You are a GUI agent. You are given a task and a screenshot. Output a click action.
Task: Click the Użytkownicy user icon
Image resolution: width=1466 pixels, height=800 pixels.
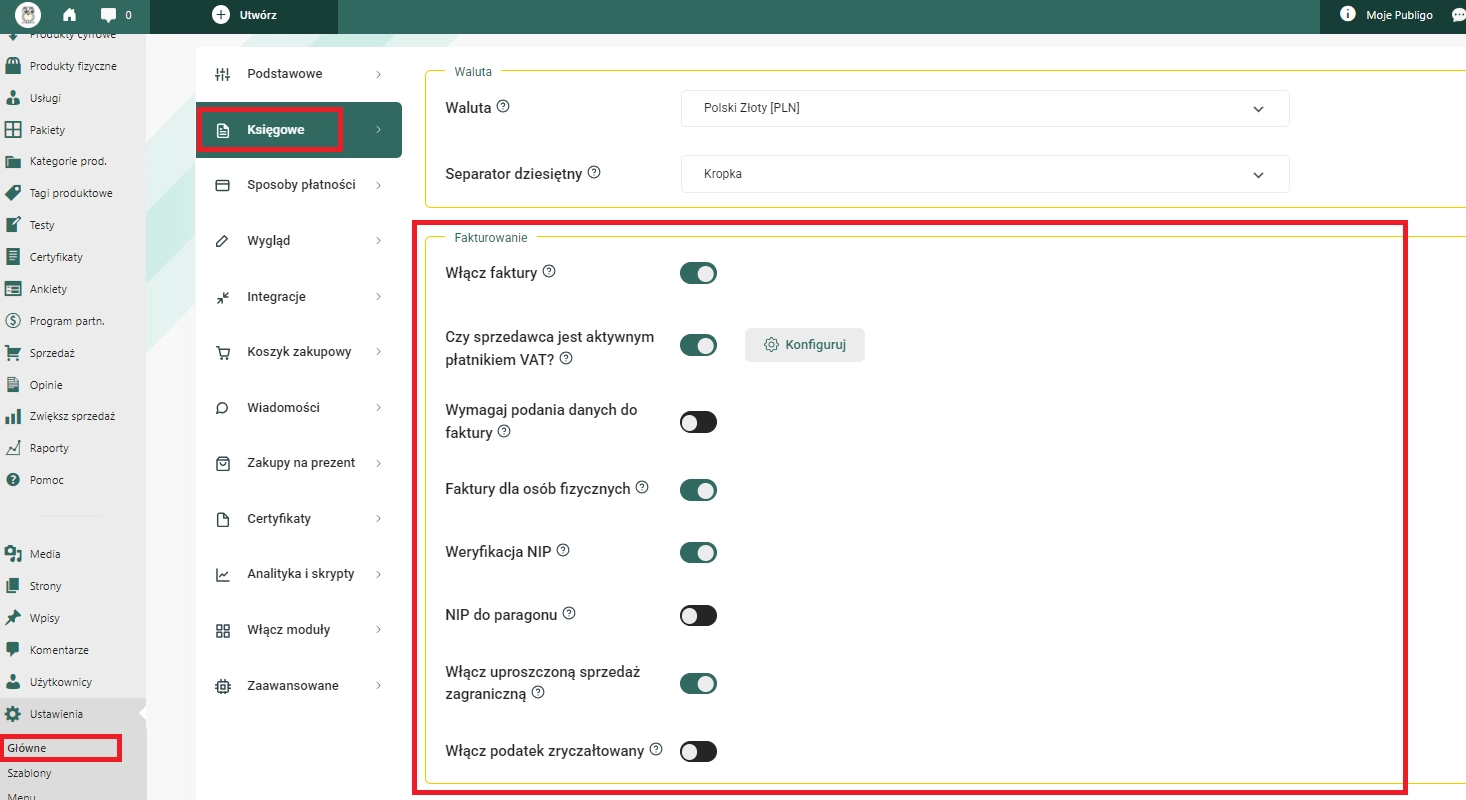(x=13, y=682)
